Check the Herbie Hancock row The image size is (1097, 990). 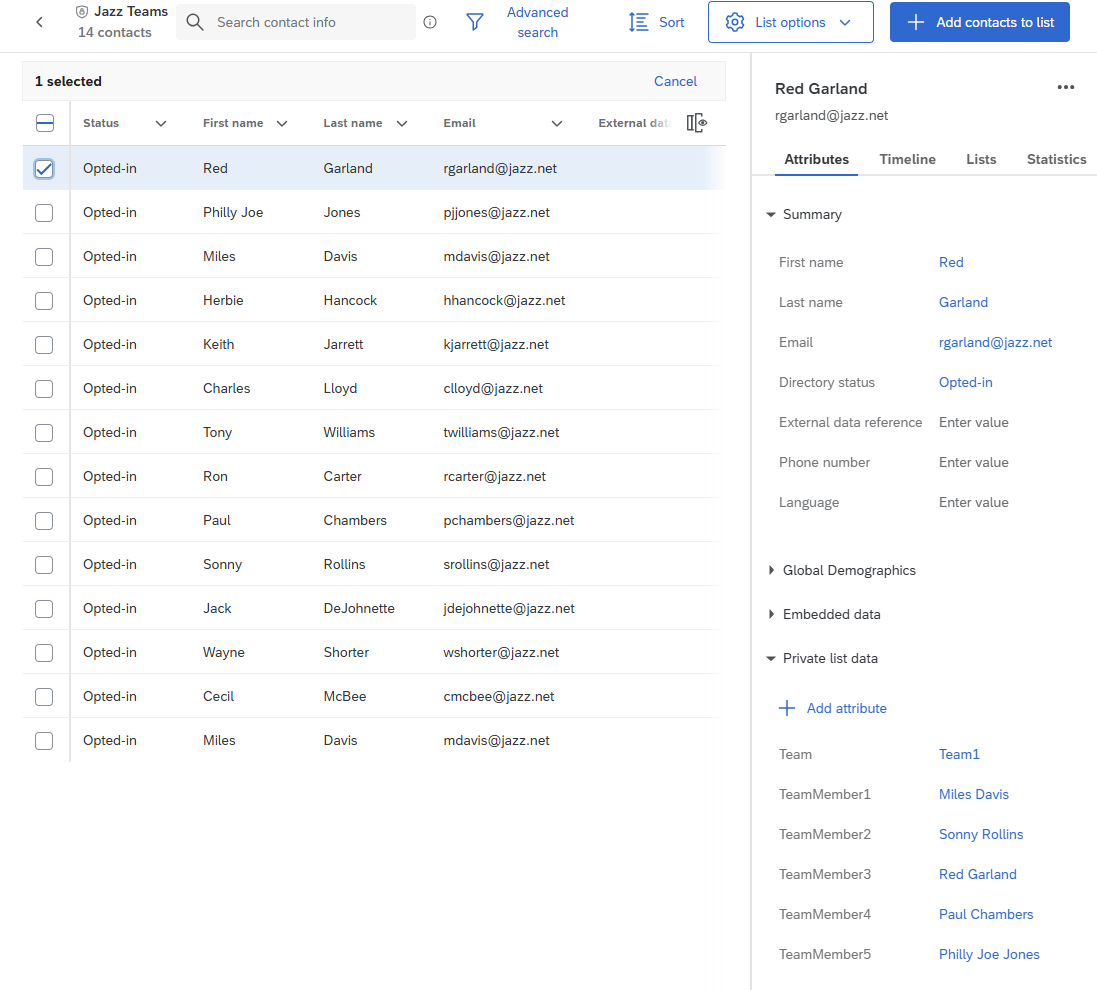(x=44, y=301)
